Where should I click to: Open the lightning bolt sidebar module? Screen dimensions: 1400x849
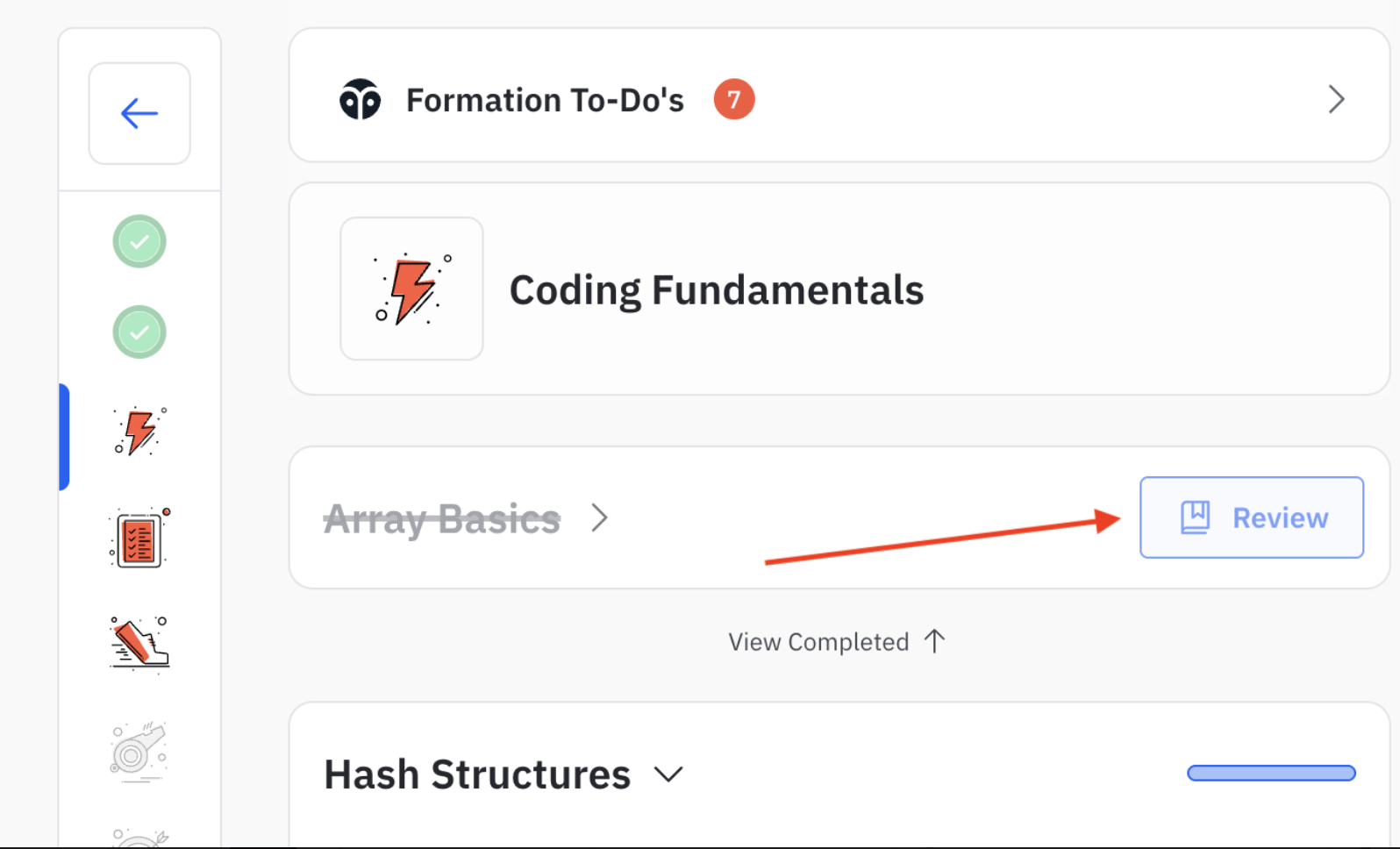point(139,431)
